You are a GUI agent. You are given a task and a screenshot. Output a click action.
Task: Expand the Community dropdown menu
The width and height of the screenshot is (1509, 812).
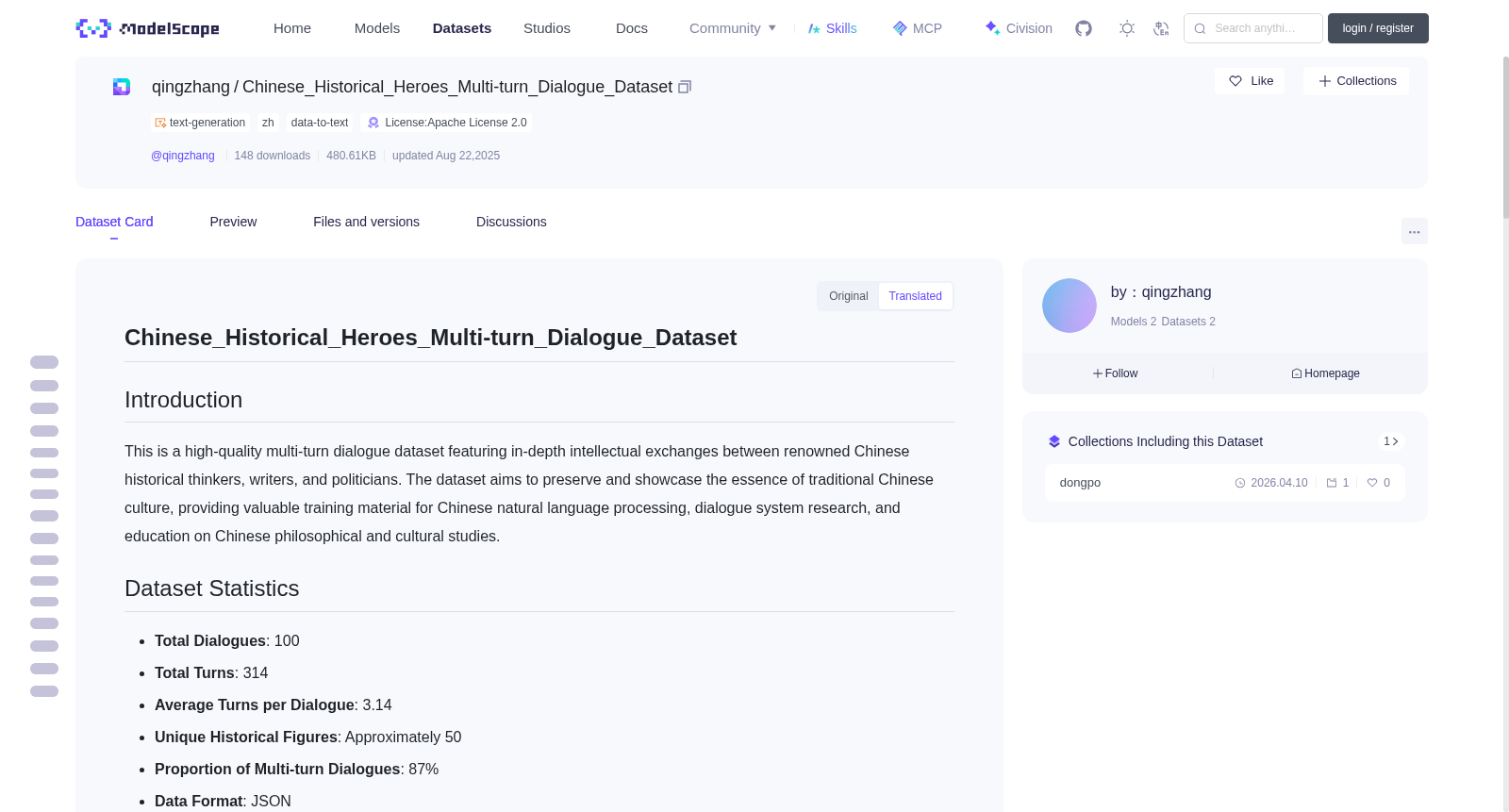pyautogui.click(x=733, y=28)
